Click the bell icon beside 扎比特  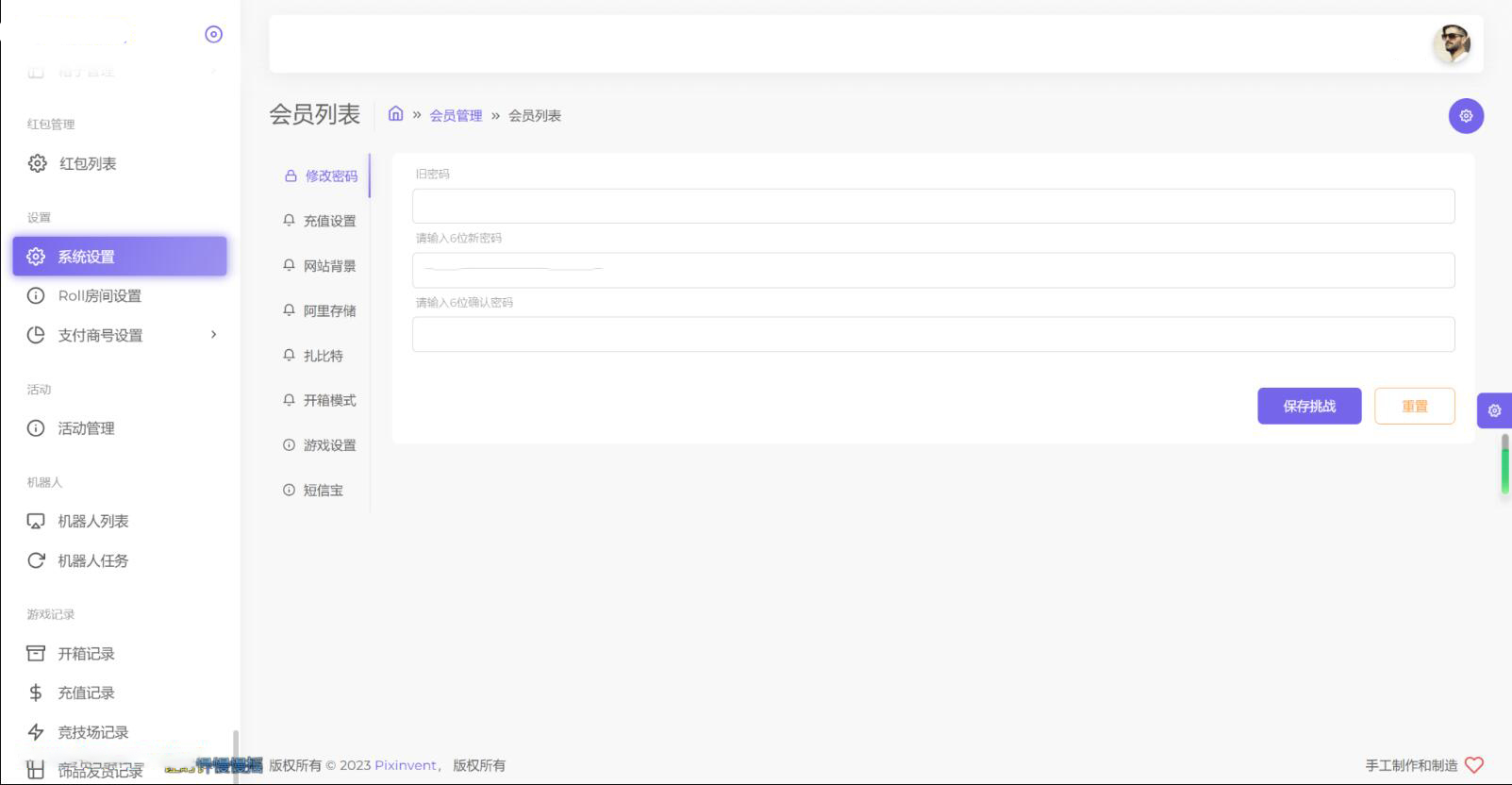289,355
